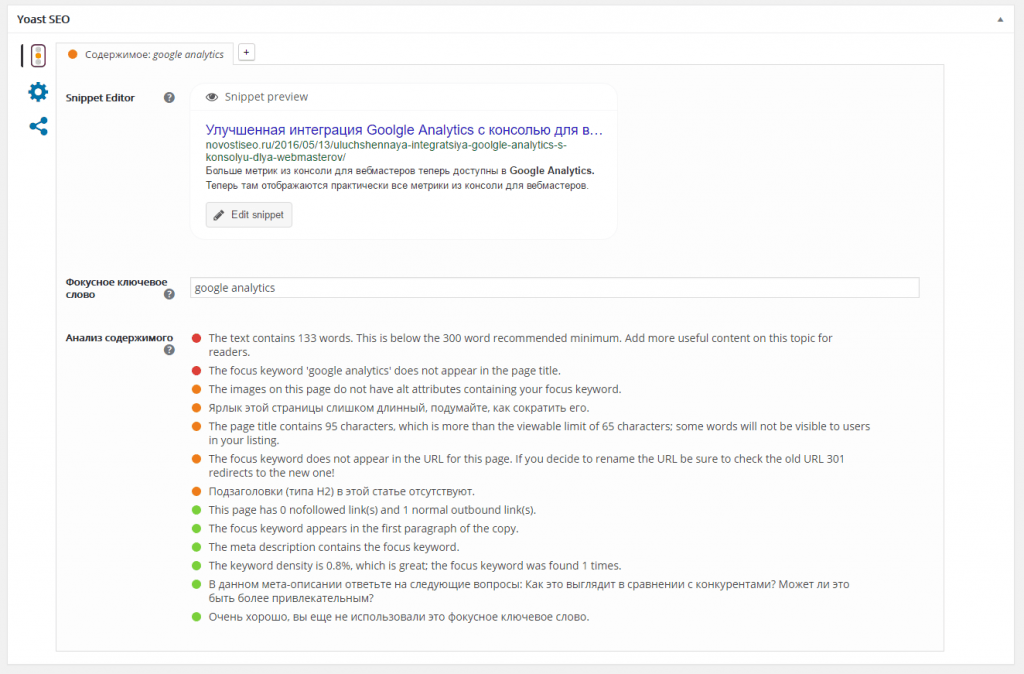This screenshot has width=1024, height=674.
Task: Click the green novostiseo.ru snippet URL
Action: coord(386,151)
